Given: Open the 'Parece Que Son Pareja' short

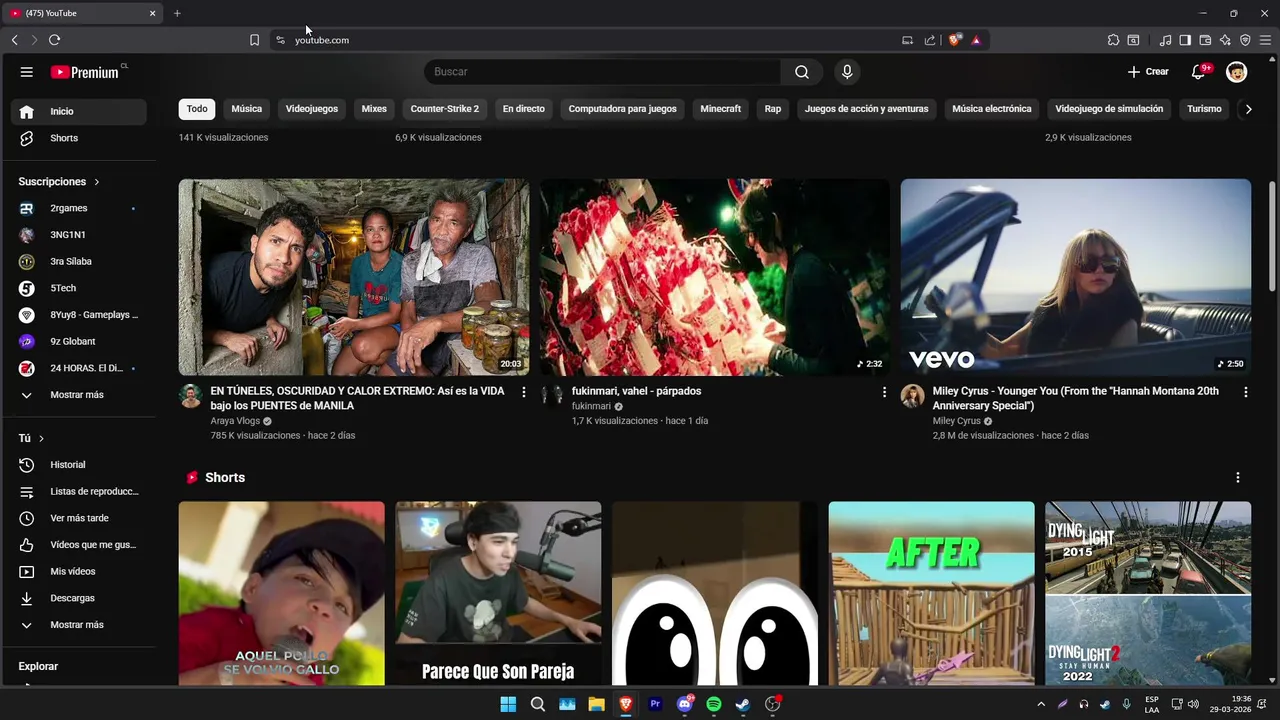Looking at the screenshot, I should click(498, 593).
